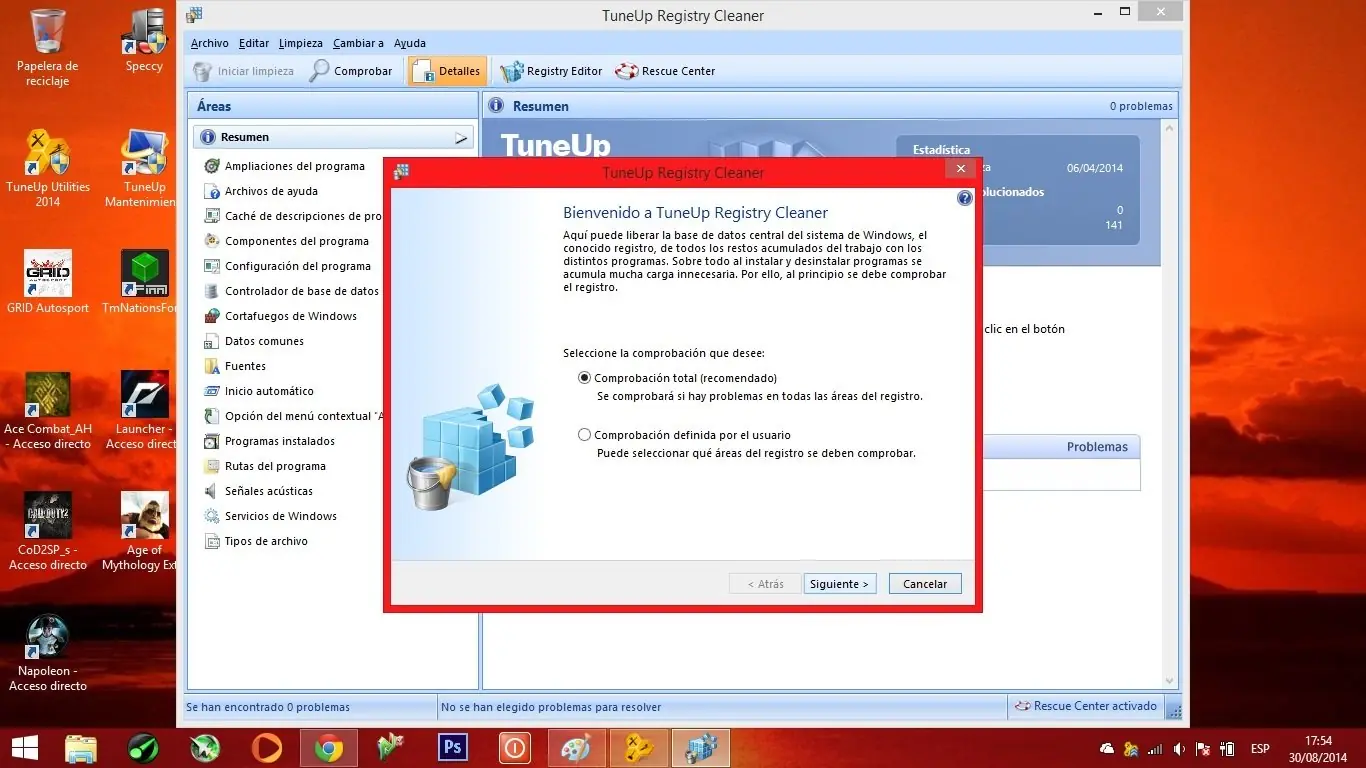Open the Limpieza menu
The image size is (1366, 768).
tap(301, 43)
